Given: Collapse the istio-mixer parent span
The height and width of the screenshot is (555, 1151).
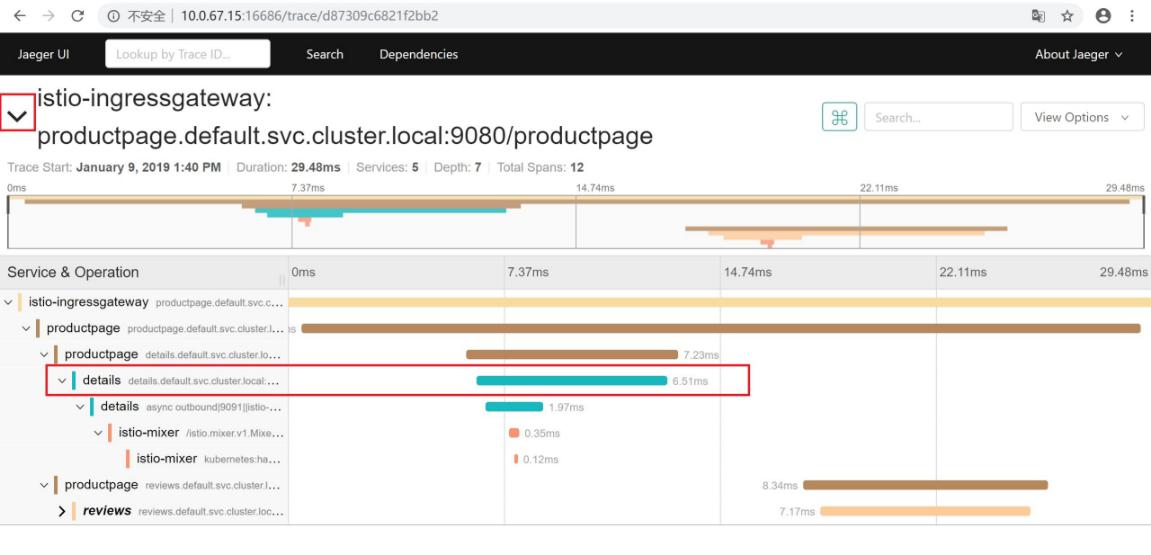Looking at the screenshot, I should 99,433.
